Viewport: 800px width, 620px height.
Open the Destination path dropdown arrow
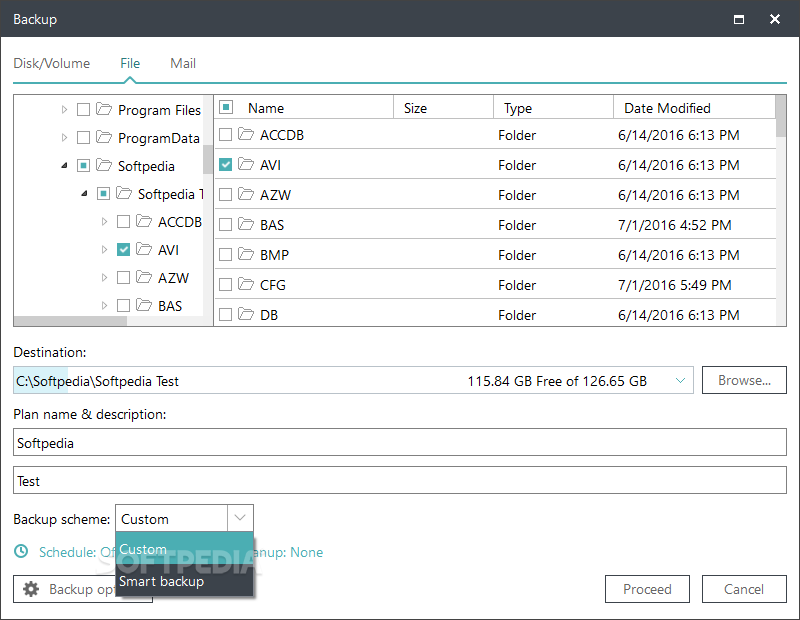[x=680, y=380]
